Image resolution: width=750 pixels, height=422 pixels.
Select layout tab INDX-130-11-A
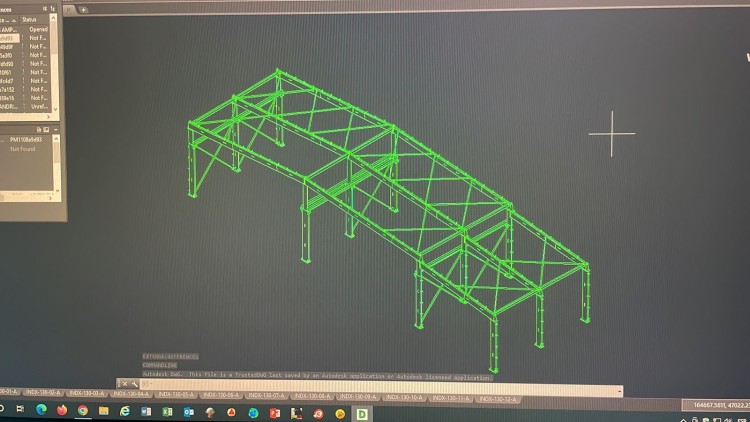451,398
